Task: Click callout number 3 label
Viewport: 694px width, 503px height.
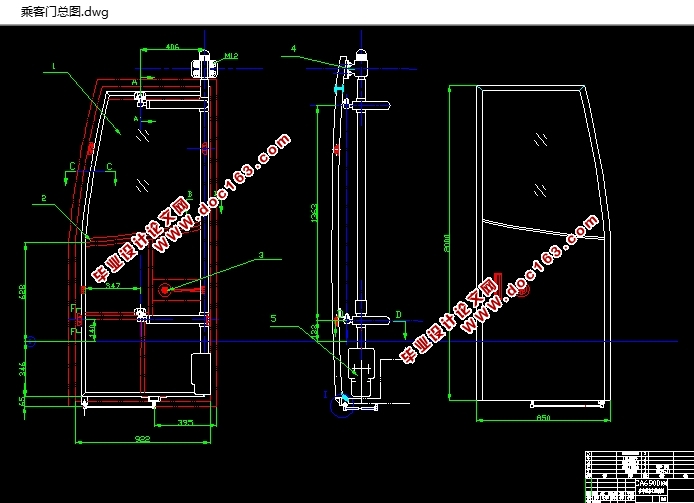Action: tap(261, 255)
